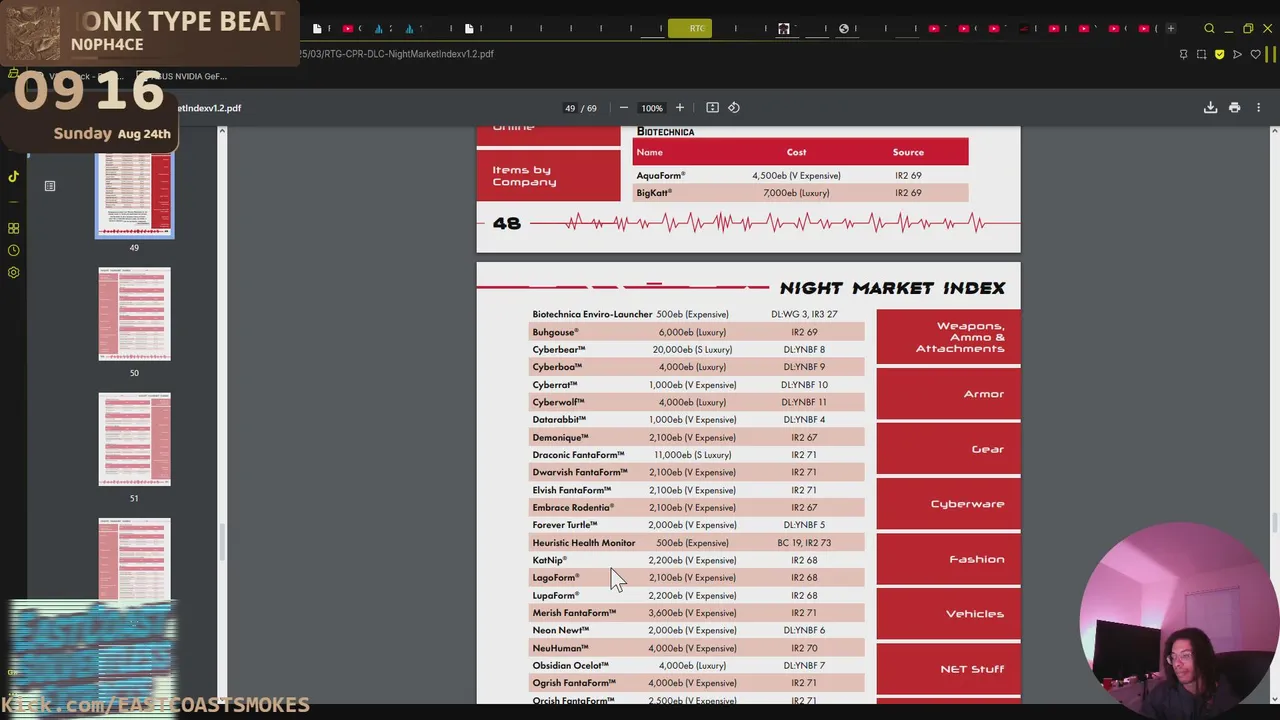Click the Biotechnica Enviro-Launcher entry
1280x720 pixels.
[x=592, y=314]
